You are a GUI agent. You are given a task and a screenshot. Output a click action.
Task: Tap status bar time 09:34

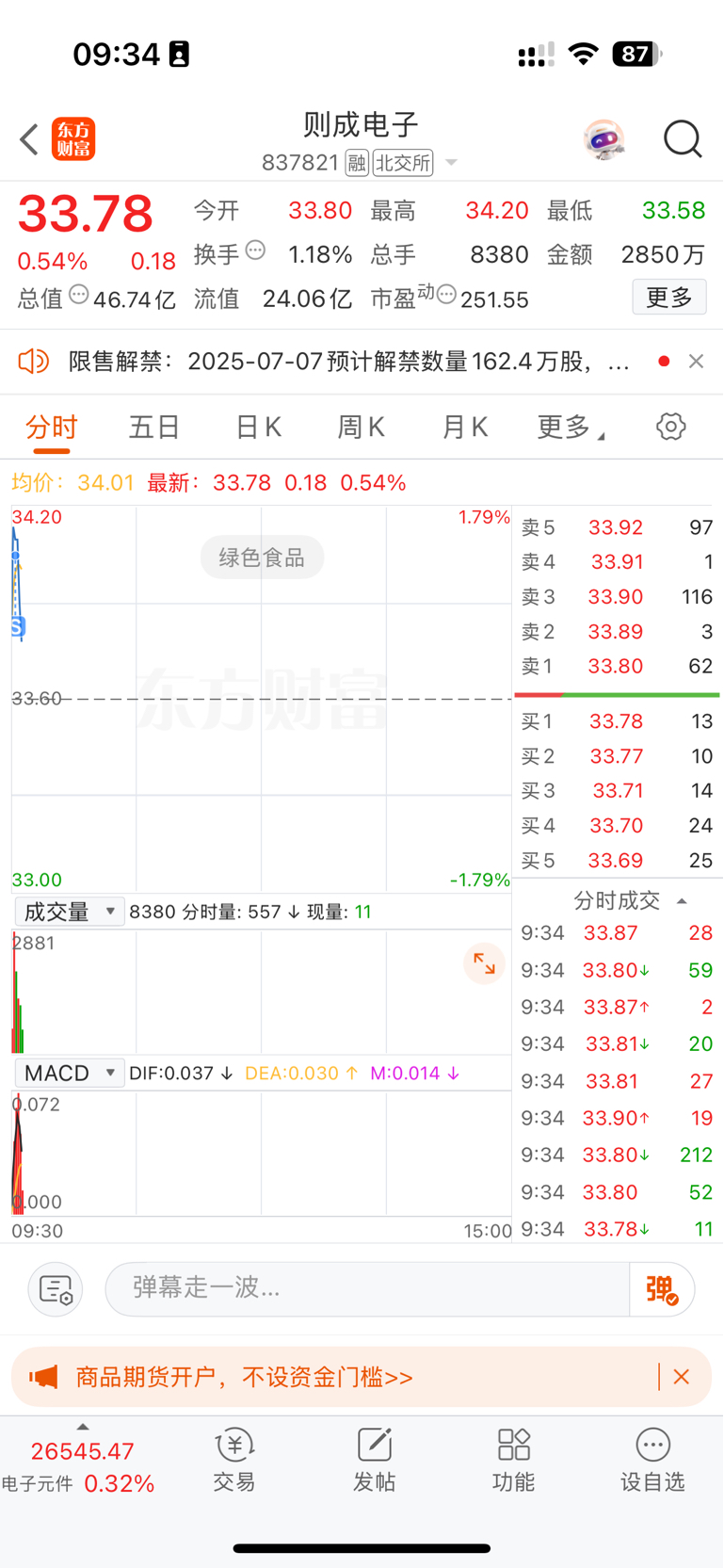[117, 55]
